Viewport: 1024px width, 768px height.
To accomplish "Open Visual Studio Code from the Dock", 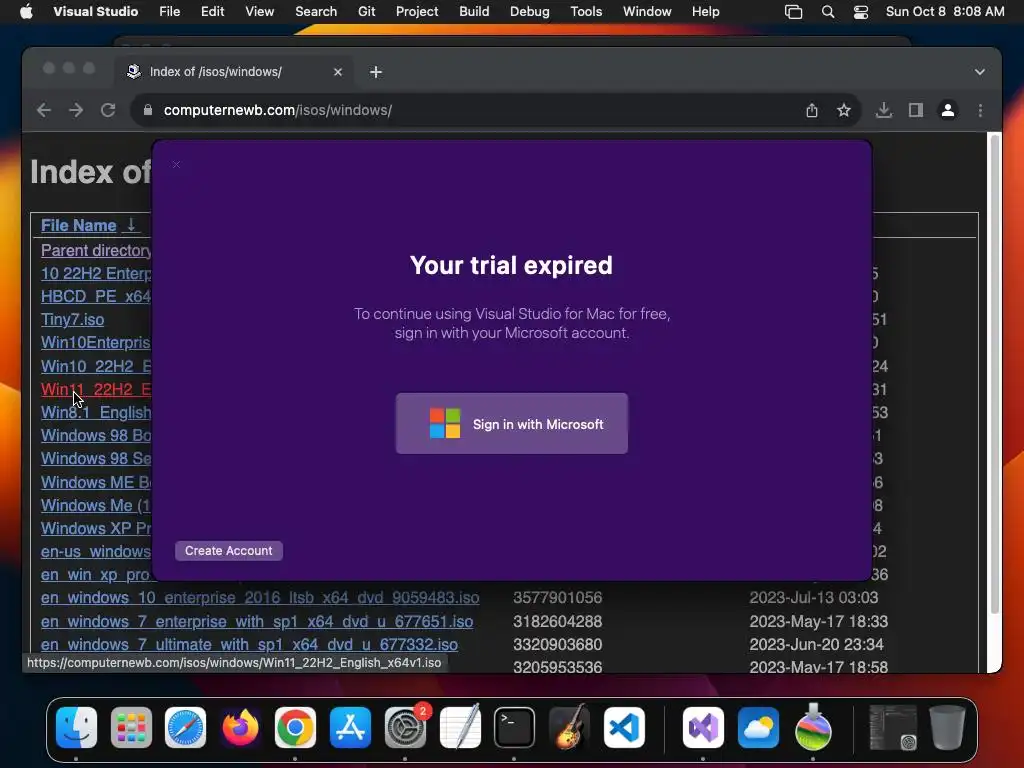I will [x=624, y=727].
